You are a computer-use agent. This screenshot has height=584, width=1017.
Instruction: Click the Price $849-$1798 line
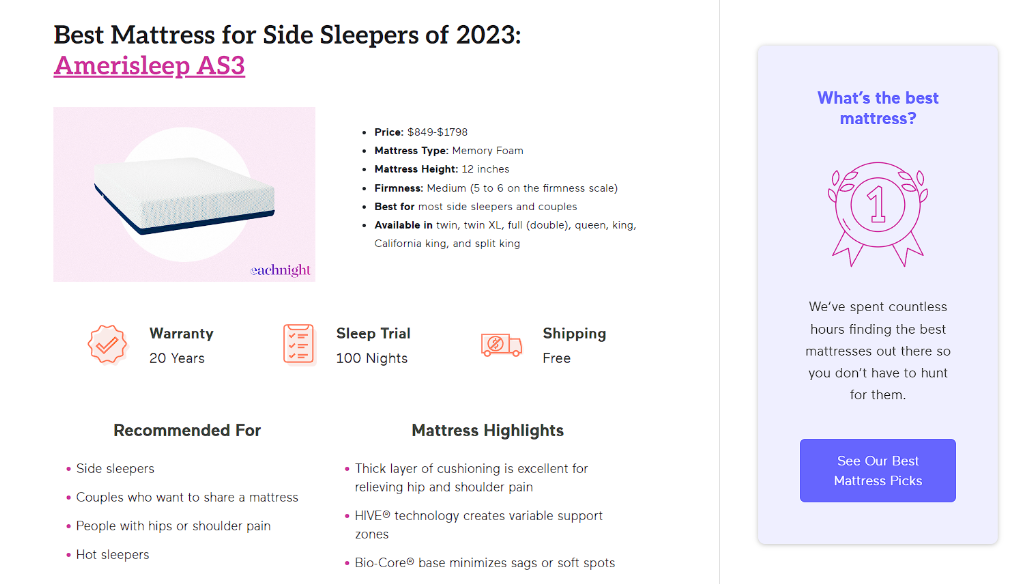pyautogui.click(x=421, y=132)
